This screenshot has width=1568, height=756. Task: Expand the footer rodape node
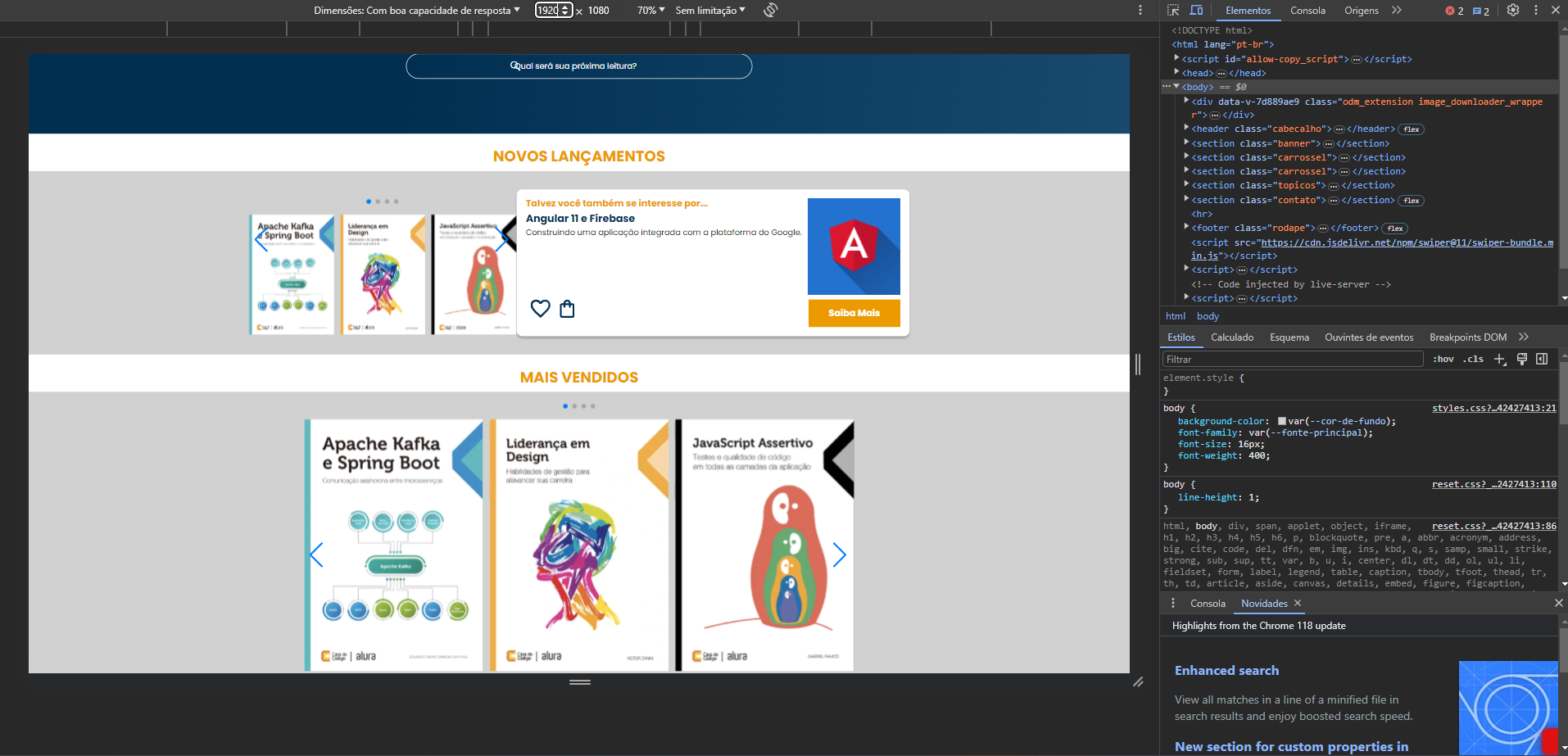coord(1186,228)
